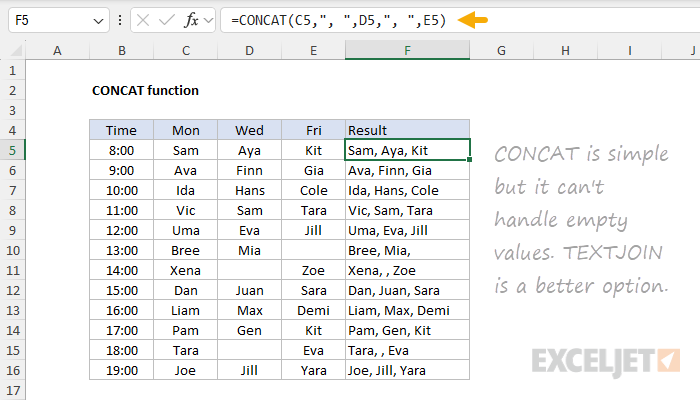This screenshot has height=400, width=700.
Task: Click the 'Xena' cell
Action: pos(186,270)
